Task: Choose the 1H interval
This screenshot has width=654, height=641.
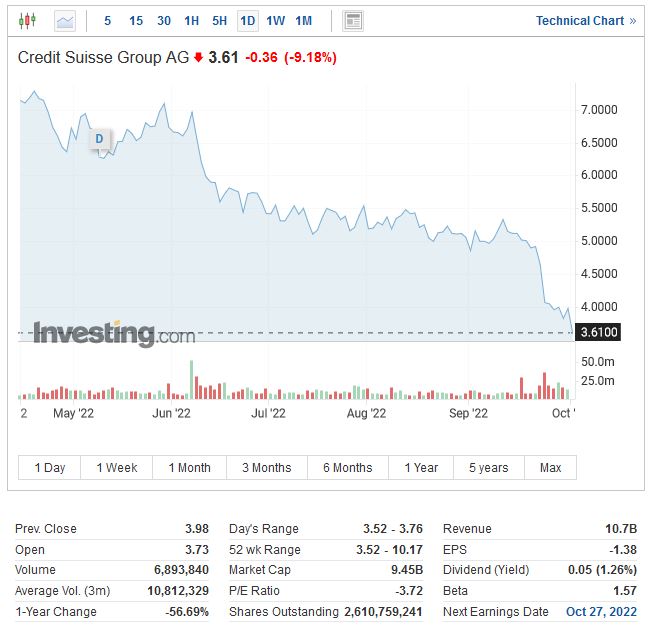Action: click(192, 20)
